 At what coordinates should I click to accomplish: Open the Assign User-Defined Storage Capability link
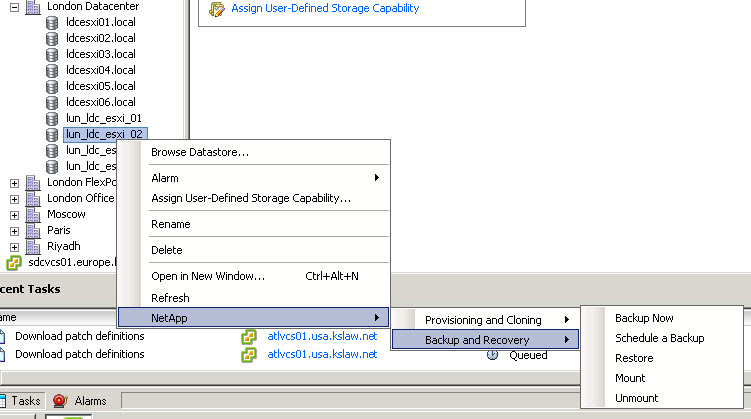325,9
